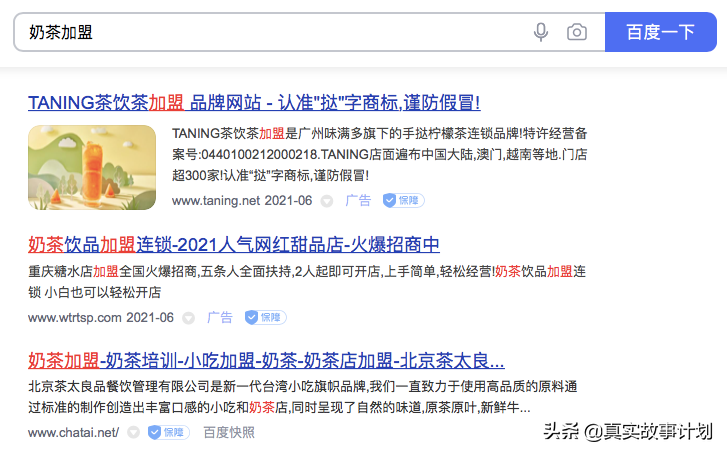Expand dropdown arrow next to www.wtrtsp.com
Screen dimensions: 727x454
[x=188, y=318]
